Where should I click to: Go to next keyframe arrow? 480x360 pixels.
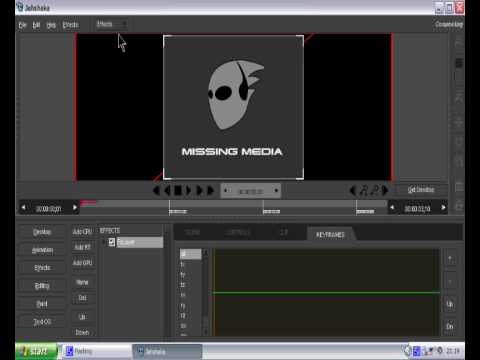click(385, 190)
